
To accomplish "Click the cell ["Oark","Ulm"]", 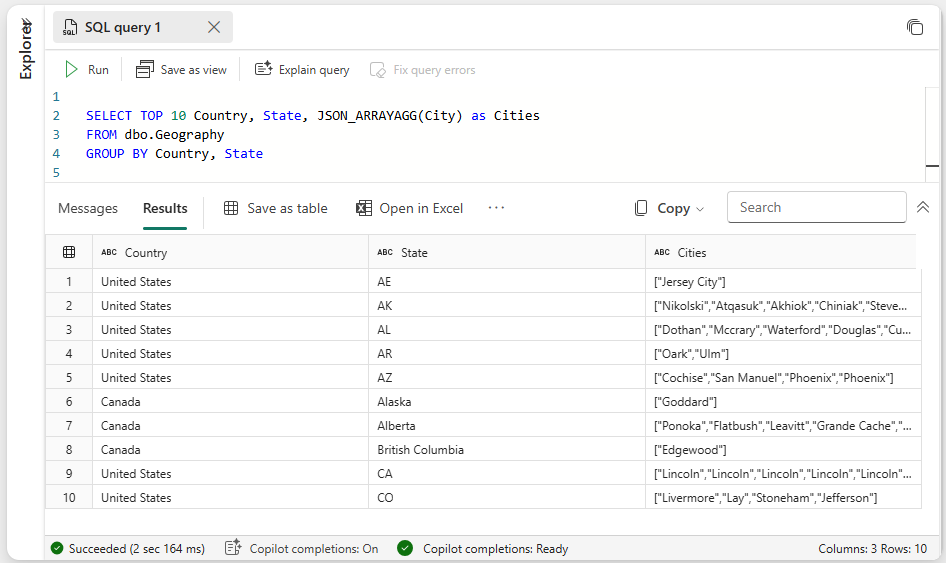I will tap(783, 354).
